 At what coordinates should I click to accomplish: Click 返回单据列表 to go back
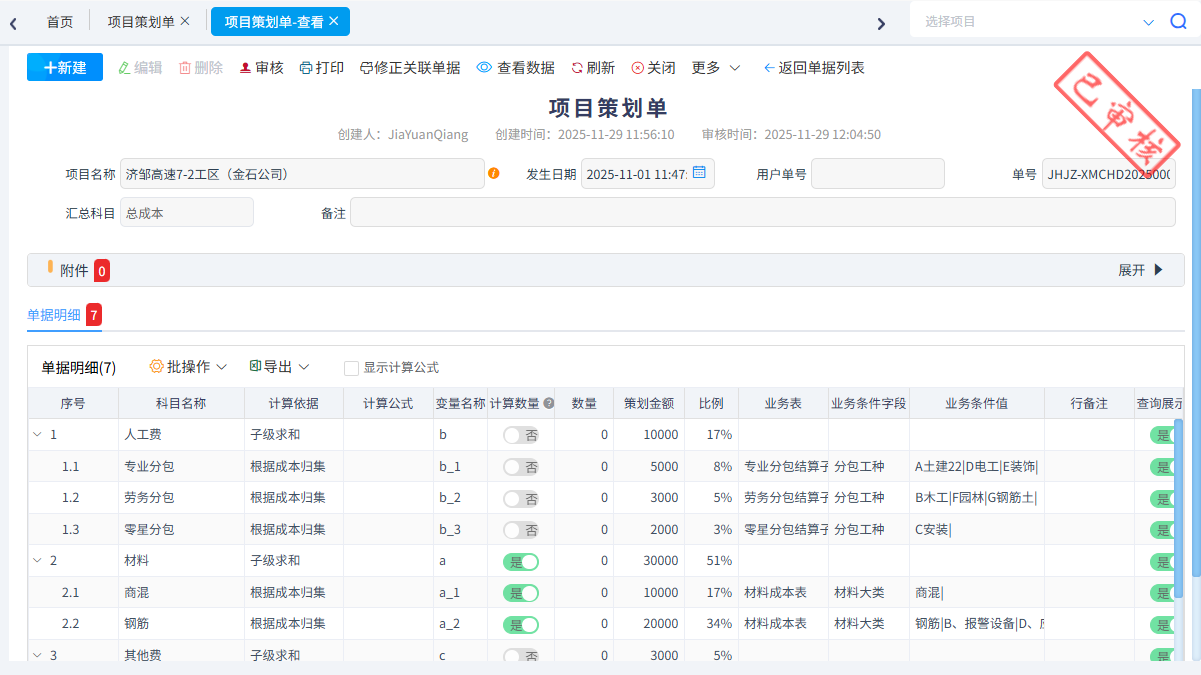813,67
